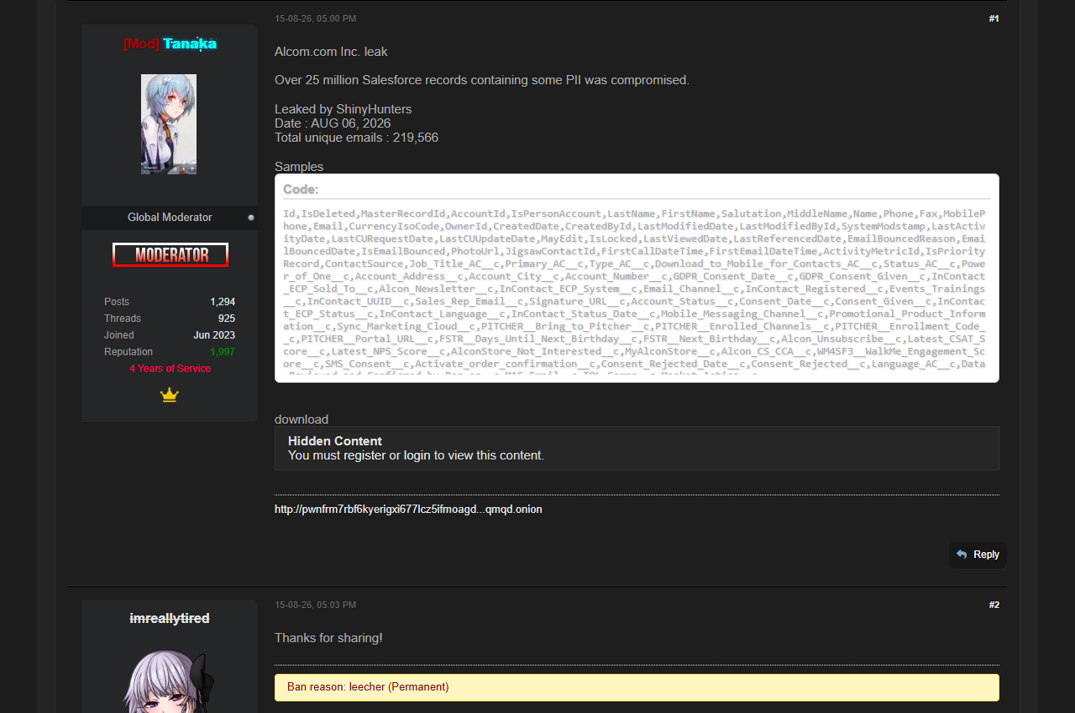Click the gold crown award icon
Screen dimensions: 1075x713
point(169,395)
